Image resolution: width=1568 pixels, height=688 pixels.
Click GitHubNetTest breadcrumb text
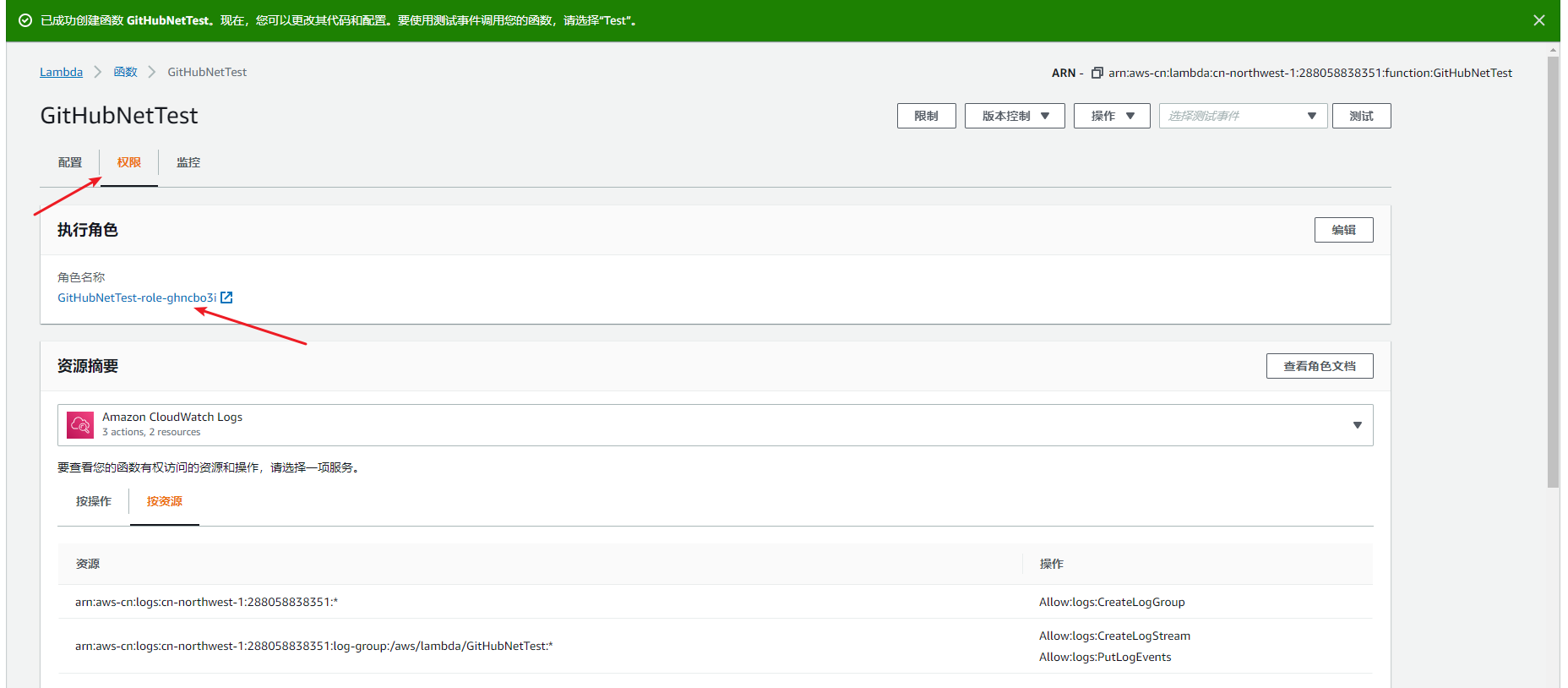pos(207,72)
